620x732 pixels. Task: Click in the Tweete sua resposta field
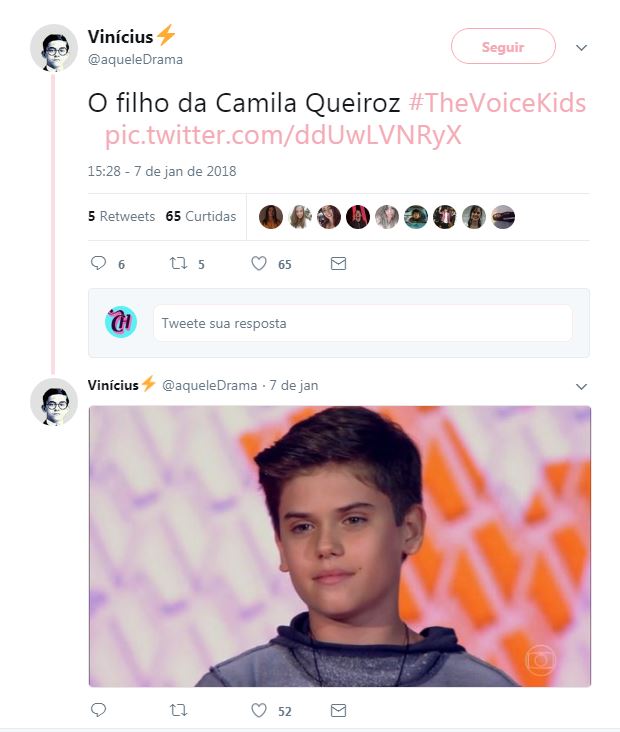click(363, 323)
